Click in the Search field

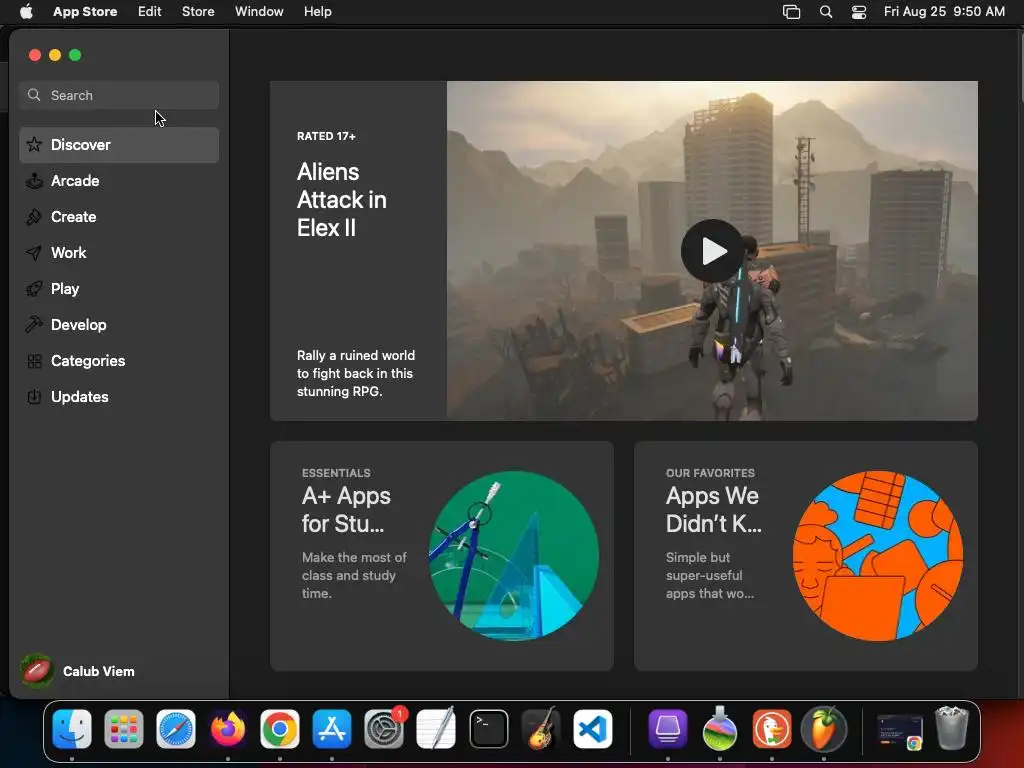coord(119,95)
